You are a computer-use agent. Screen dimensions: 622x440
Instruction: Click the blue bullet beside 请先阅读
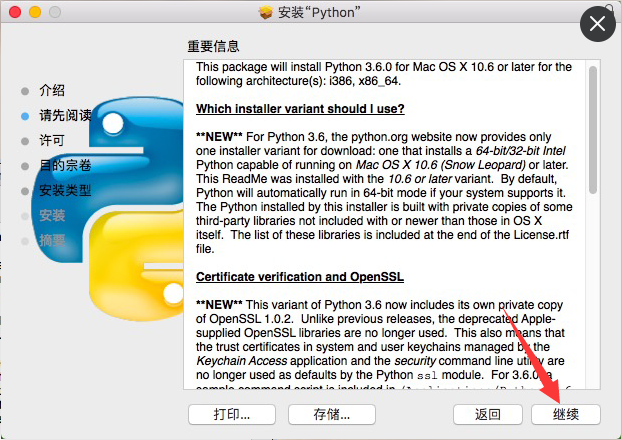tap(25, 116)
